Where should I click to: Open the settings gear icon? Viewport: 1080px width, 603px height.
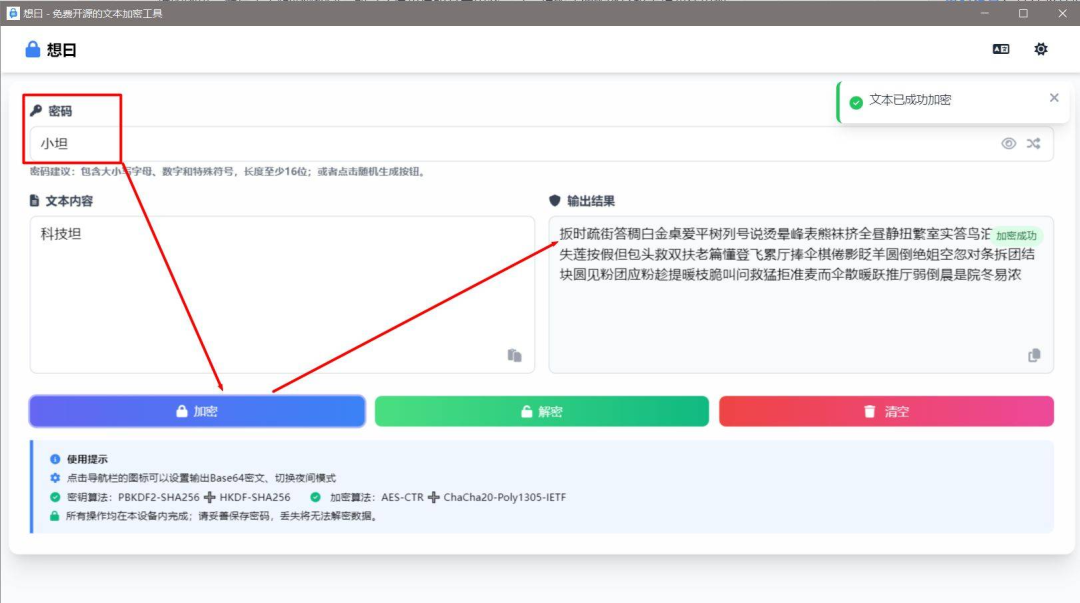pos(1041,48)
